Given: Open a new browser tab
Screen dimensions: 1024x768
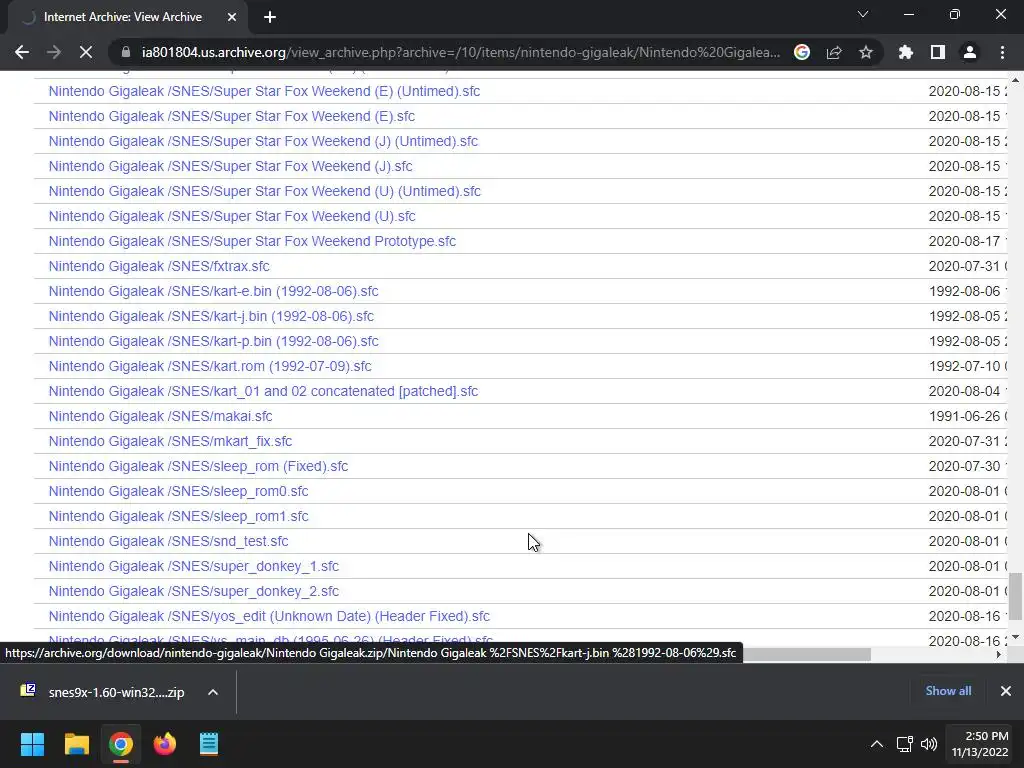Looking at the screenshot, I should (x=270, y=17).
